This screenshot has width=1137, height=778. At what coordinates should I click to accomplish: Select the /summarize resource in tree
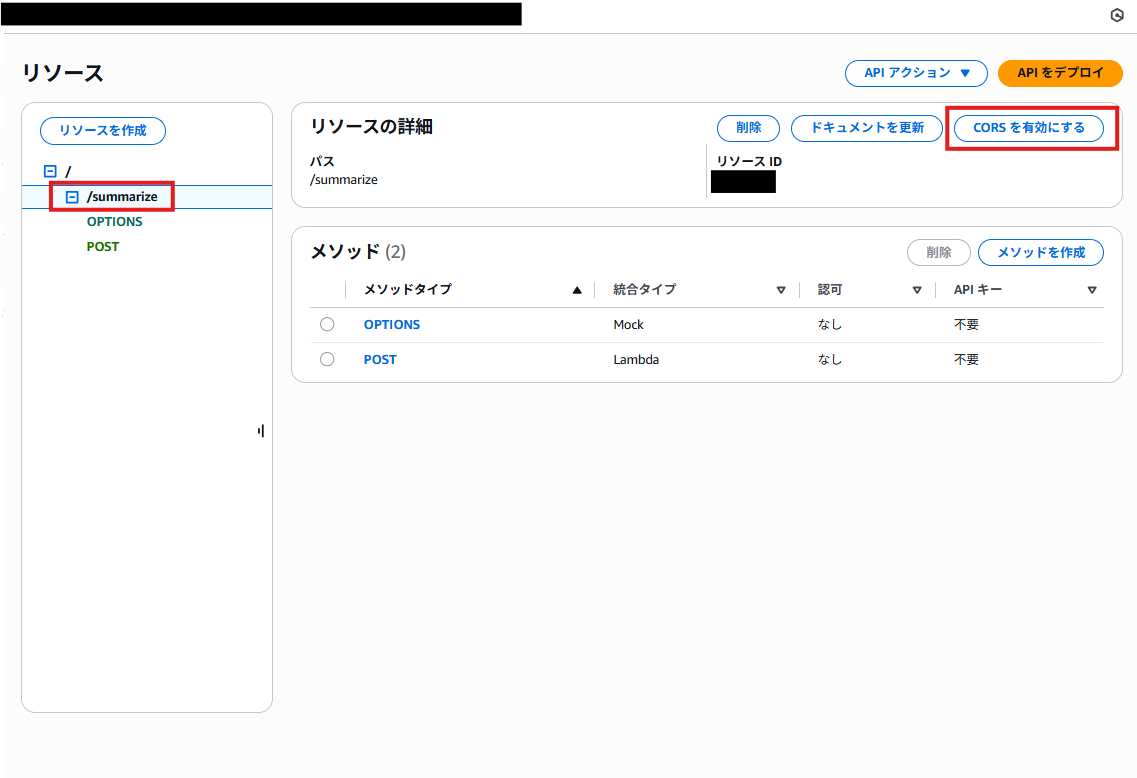(122, 196)
